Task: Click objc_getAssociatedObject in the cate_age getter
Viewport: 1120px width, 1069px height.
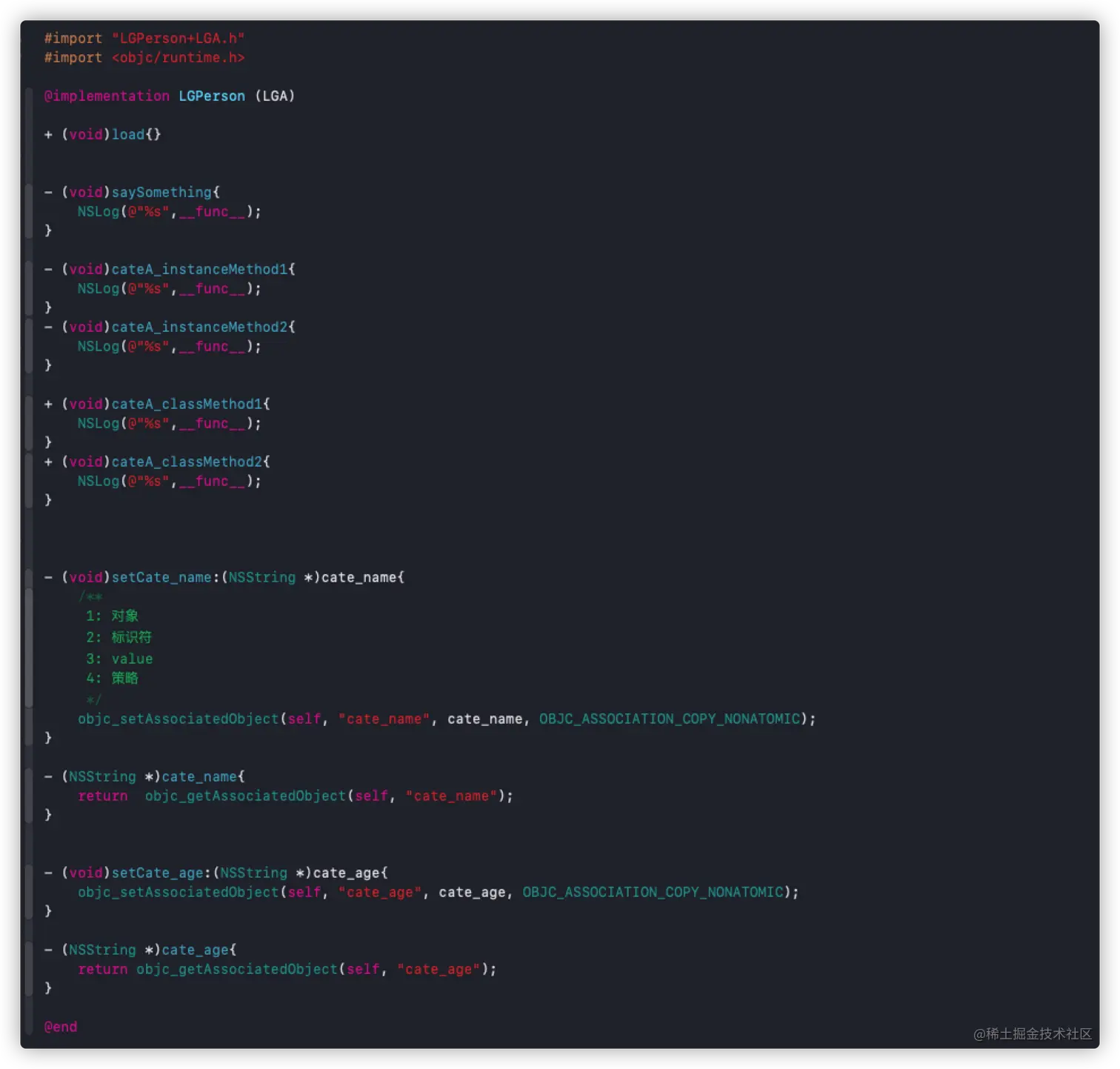Action: [237, 970]
